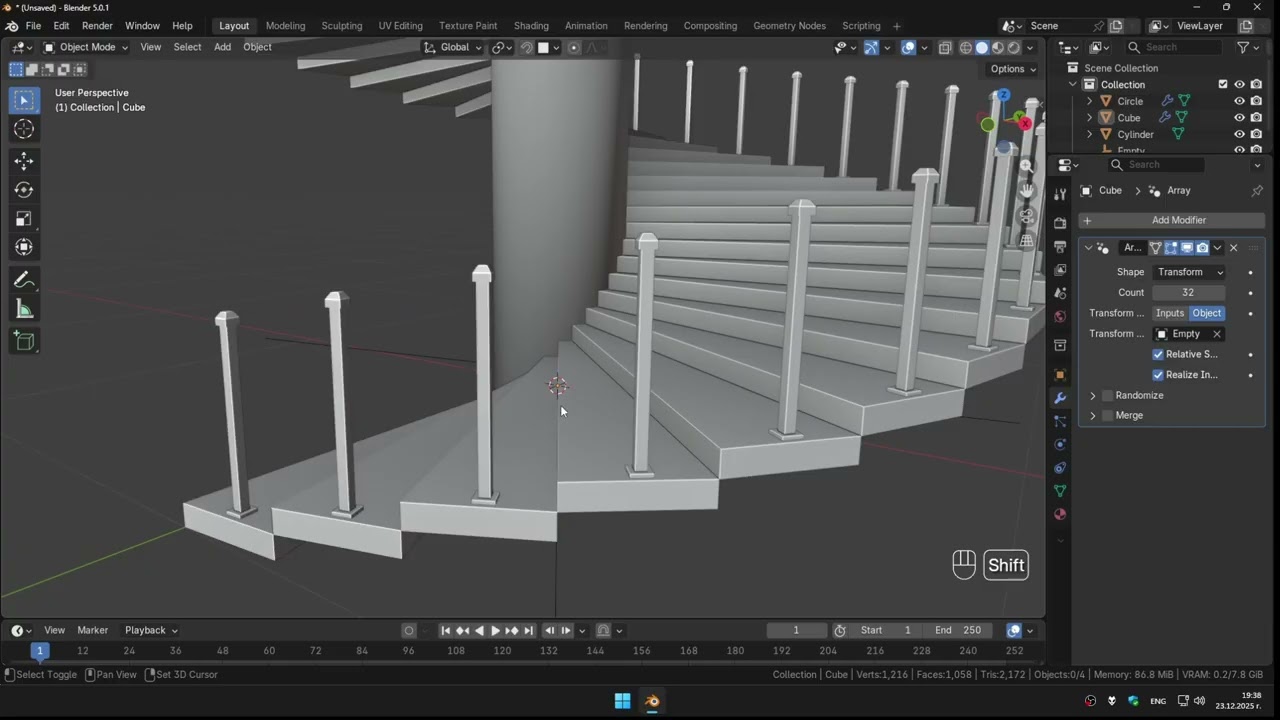Image resolution: width=1280 pixels, height=720 pixels.
Task: Select Inputs transform mode button
Action: (x=1169, y=313)
